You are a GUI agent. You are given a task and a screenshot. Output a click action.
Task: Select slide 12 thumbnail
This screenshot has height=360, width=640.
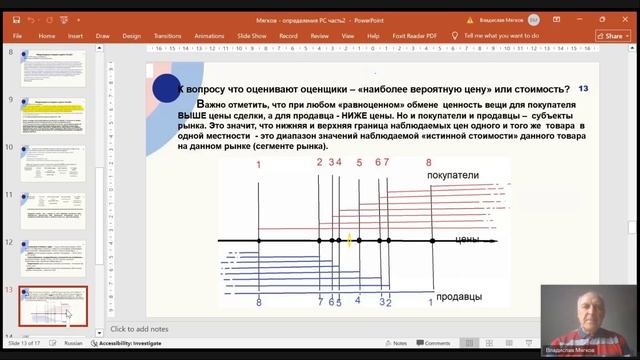53,259
